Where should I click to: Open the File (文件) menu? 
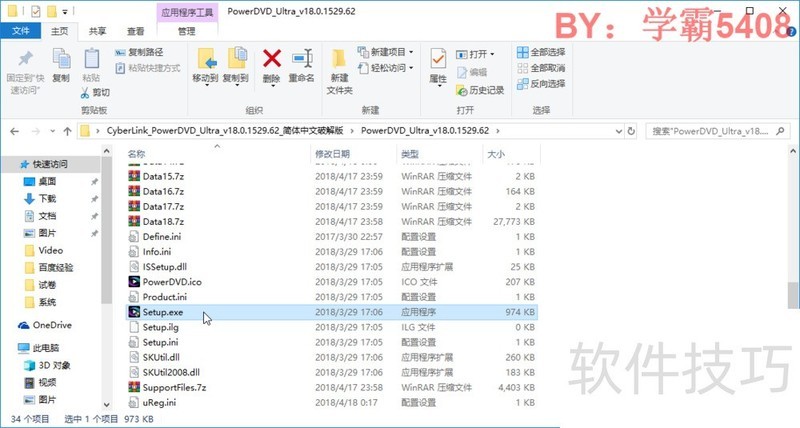point(20,31)
